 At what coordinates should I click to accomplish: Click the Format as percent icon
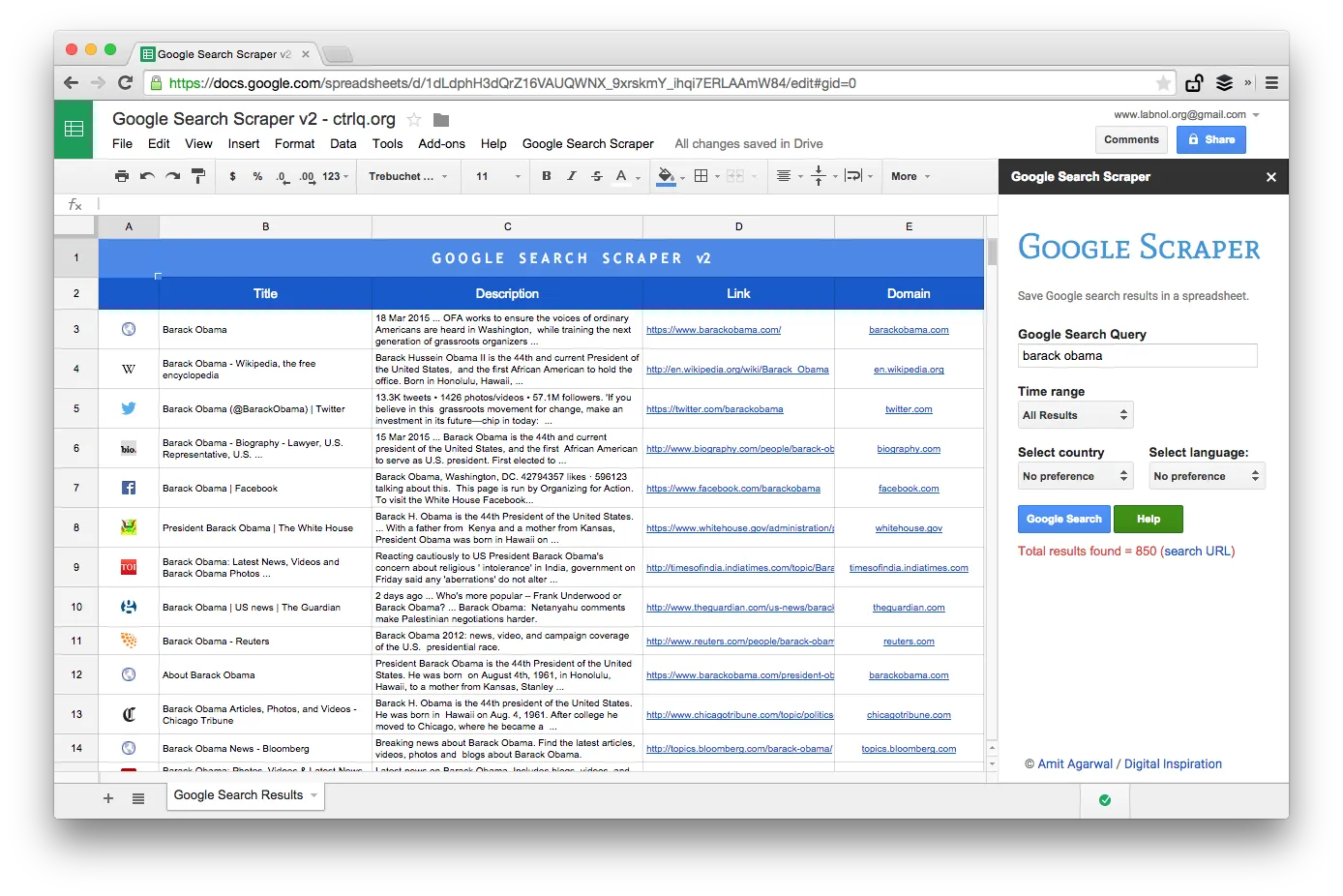click(x=257, y=176)
